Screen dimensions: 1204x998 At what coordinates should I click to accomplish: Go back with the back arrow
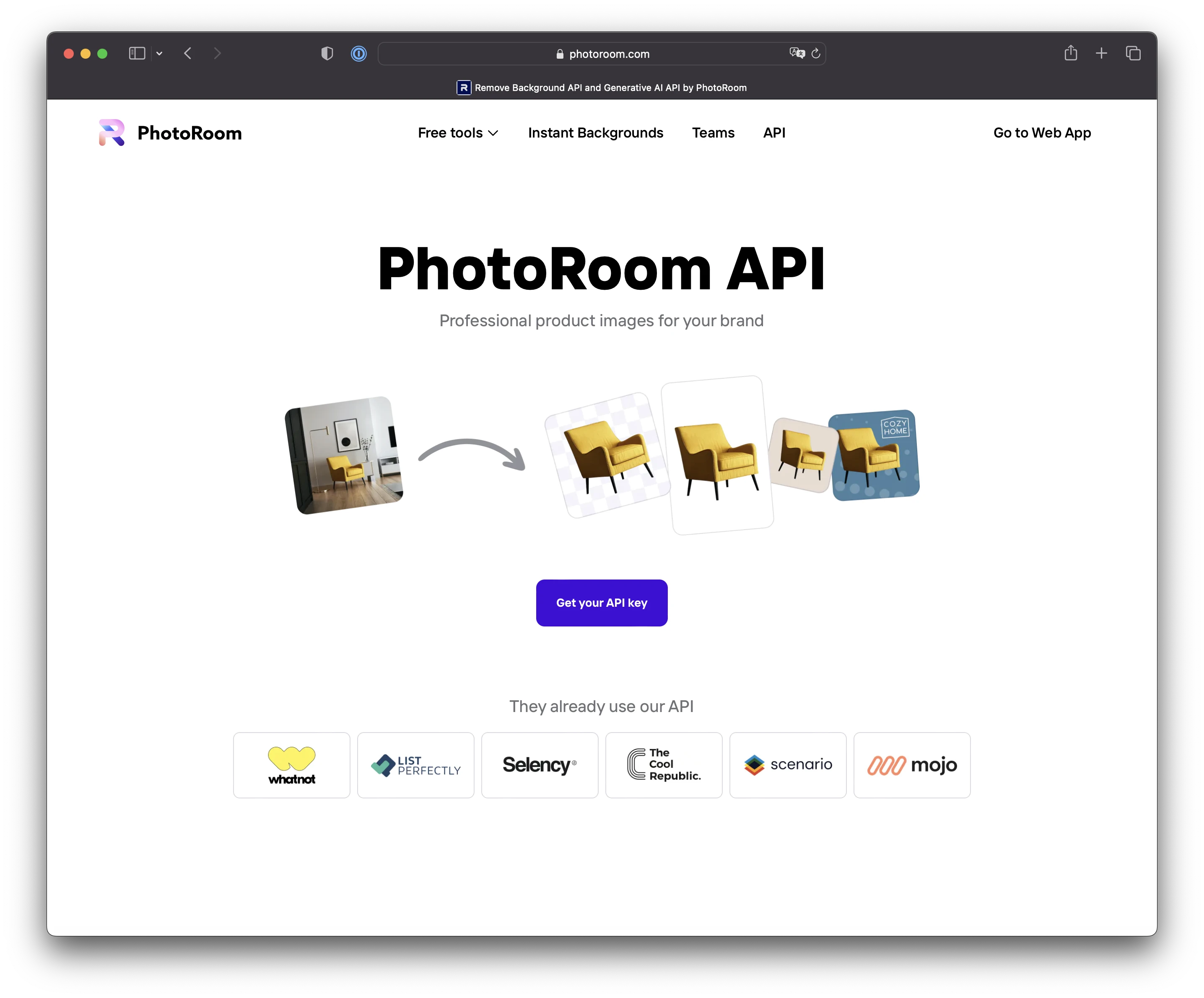pyautogui.click(x=187, y=53)
